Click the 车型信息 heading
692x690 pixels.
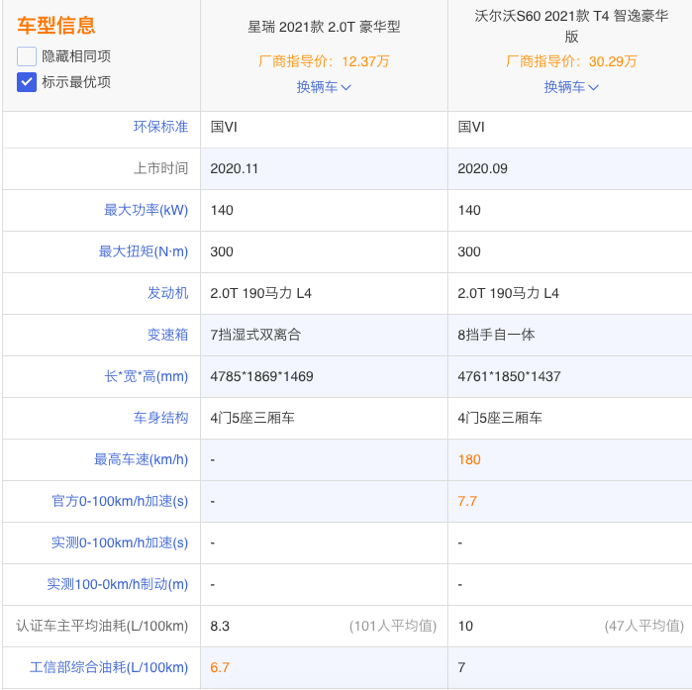coord(56,25)
